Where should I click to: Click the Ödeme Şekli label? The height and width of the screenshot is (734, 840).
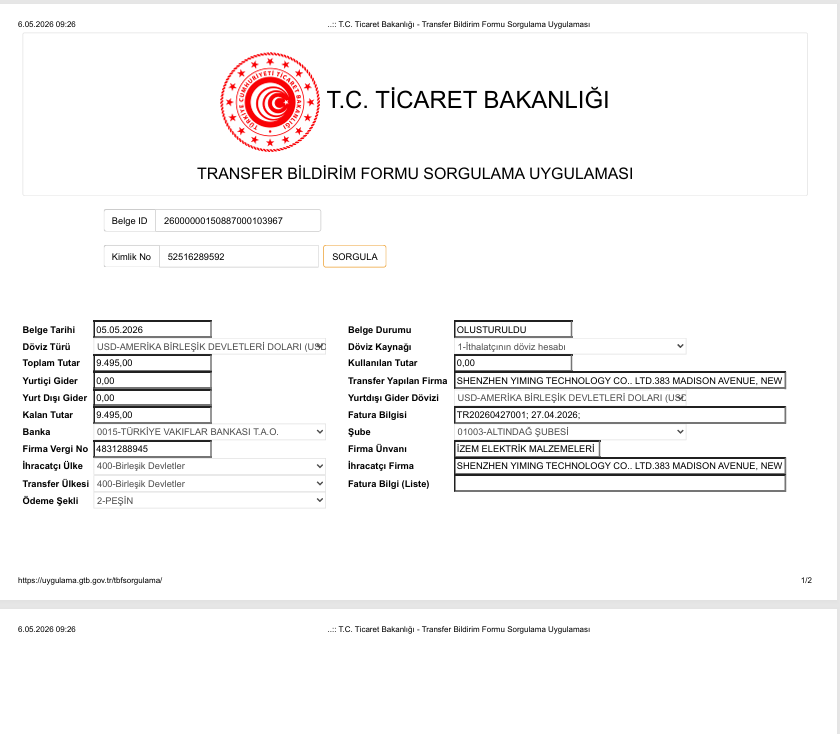(50, 501)
